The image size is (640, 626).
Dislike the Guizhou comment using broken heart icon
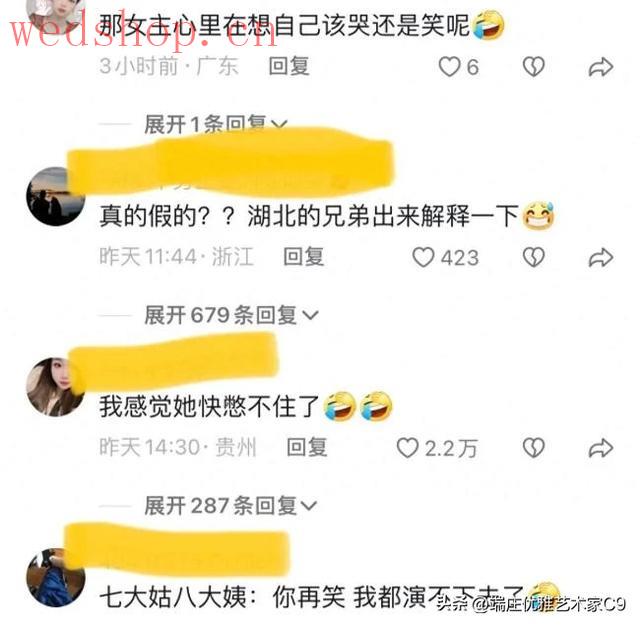534,448
